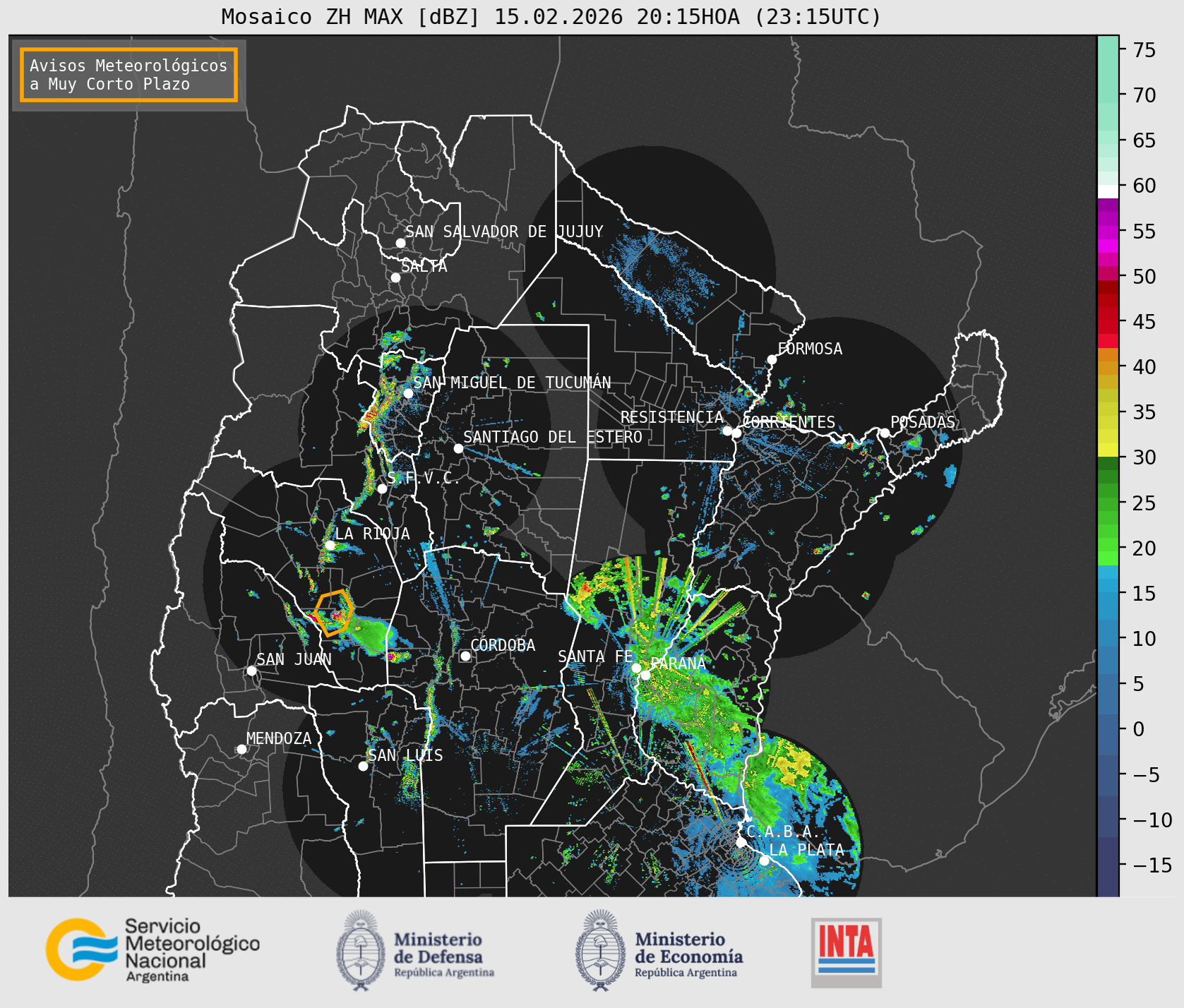Click the mosaic title text at top
The image size is (1184, 1008).
[x=551, y=16]
